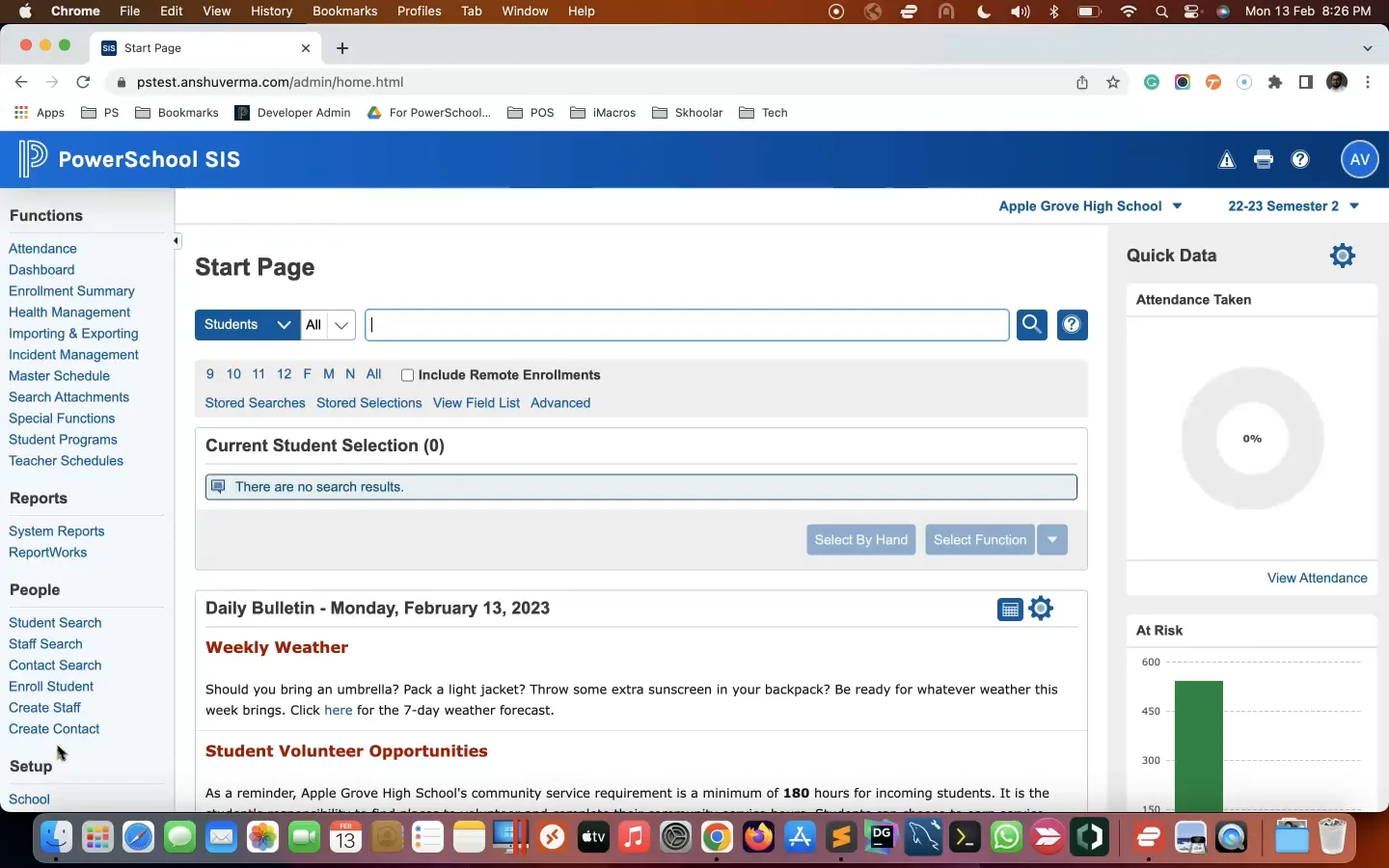1389x868 pixels.
Task: Open the print queue printer icon
Action: click(1264, 160)
